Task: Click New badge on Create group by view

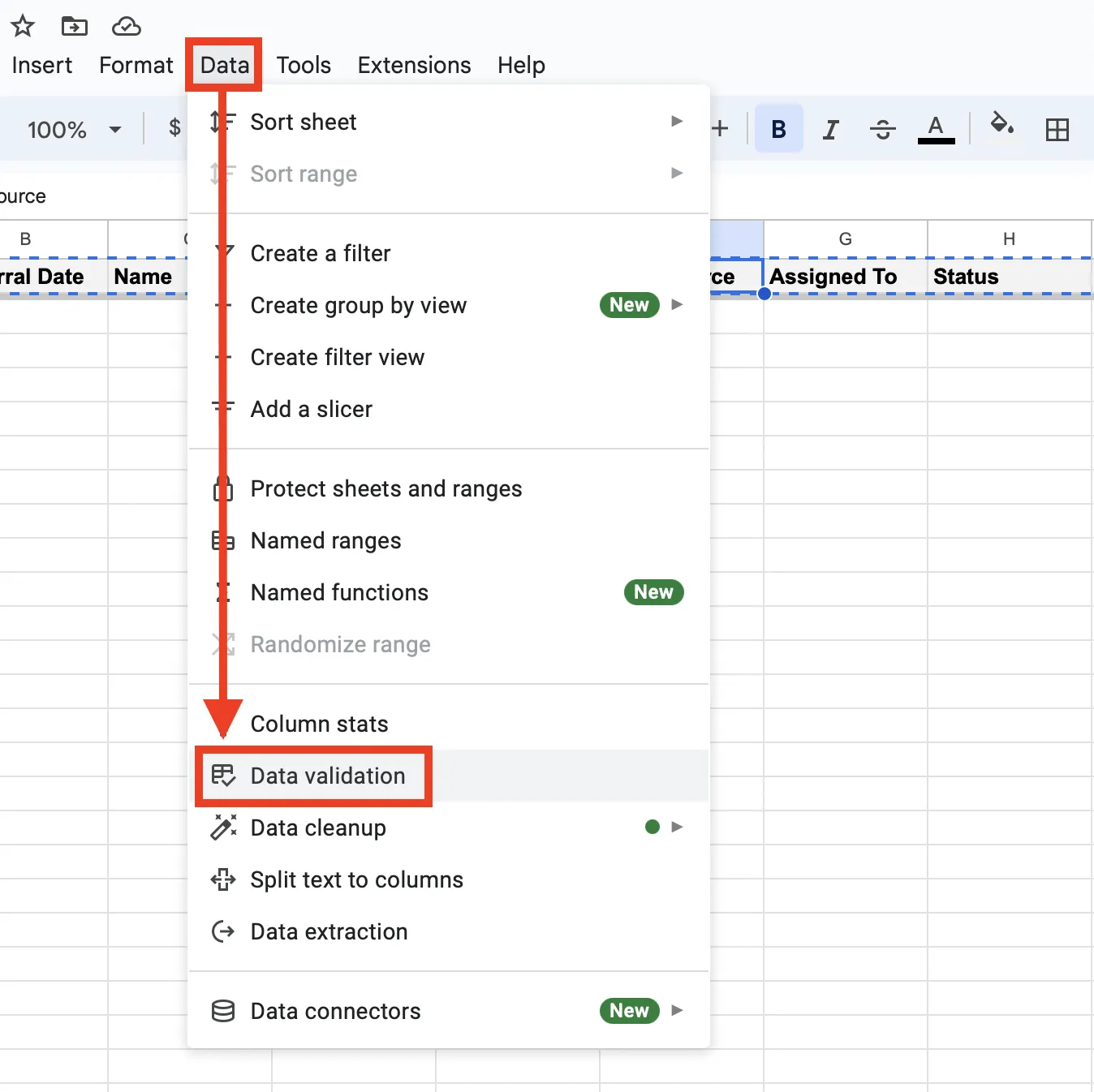Action: point(629,305)
